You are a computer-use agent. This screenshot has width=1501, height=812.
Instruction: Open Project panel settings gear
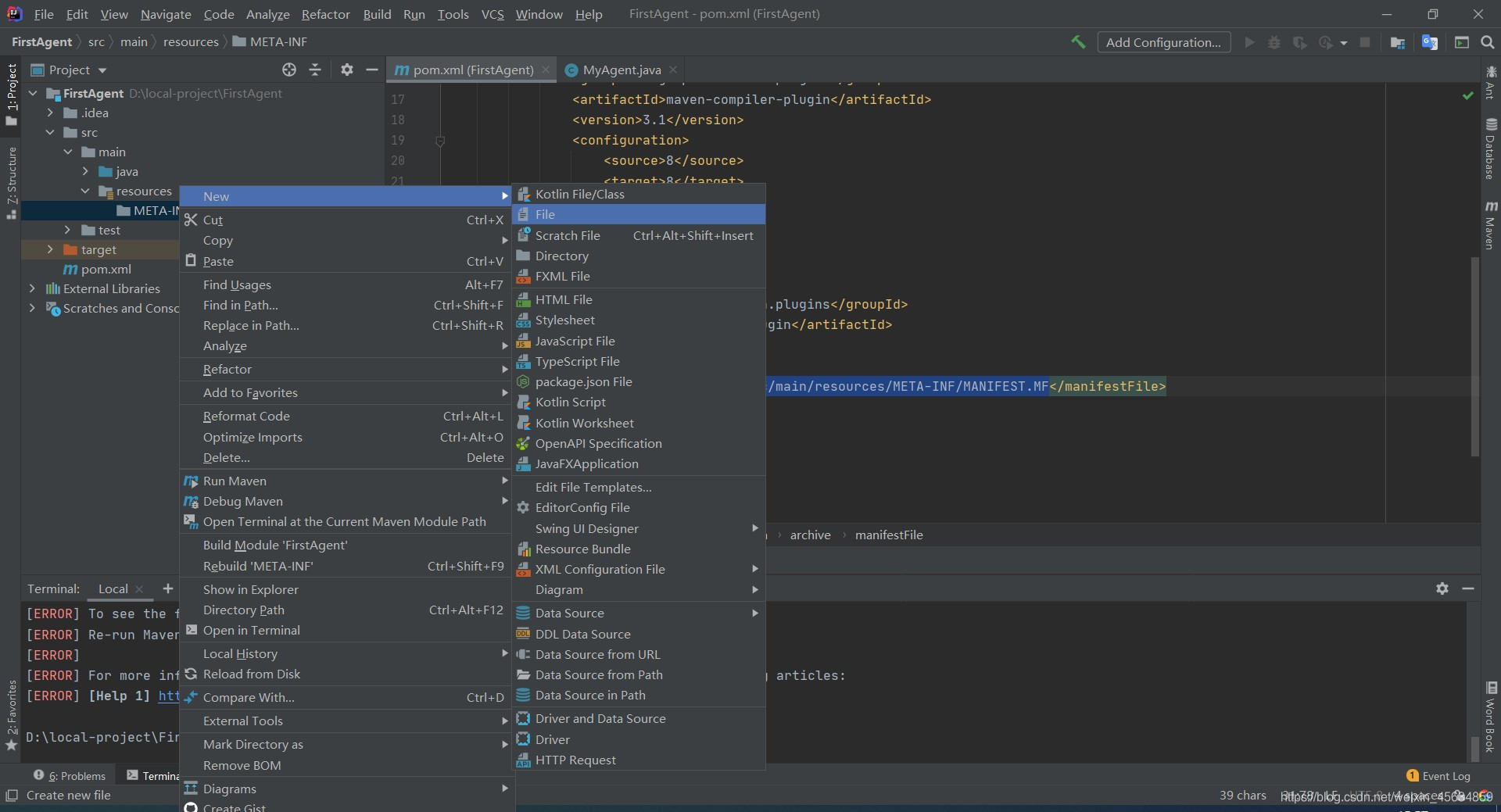coord(347,70)
